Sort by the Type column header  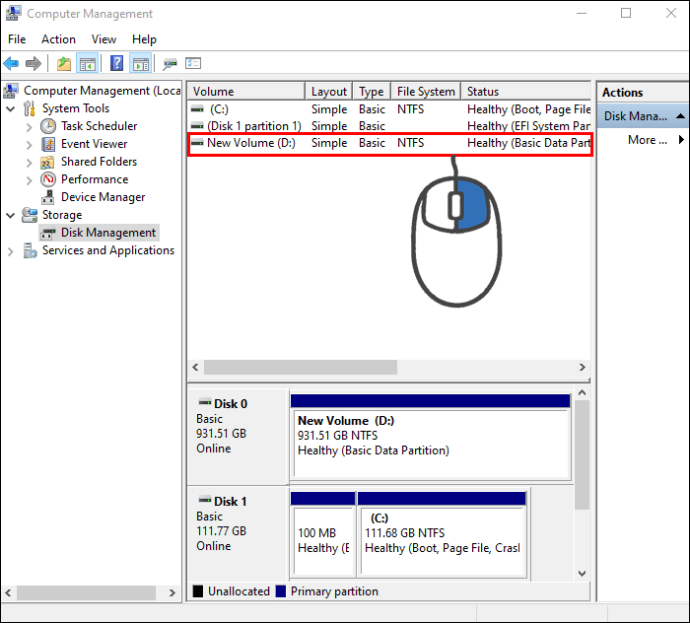pos(371,92)
